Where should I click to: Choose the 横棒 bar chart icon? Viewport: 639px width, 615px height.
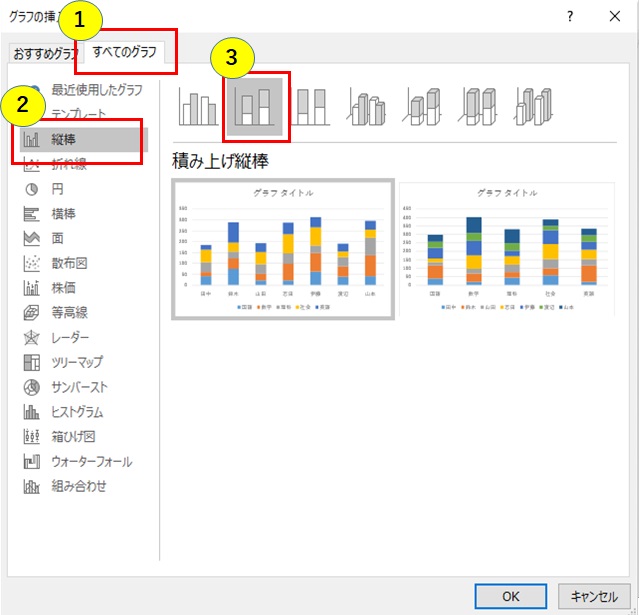(x=32, y=214)
